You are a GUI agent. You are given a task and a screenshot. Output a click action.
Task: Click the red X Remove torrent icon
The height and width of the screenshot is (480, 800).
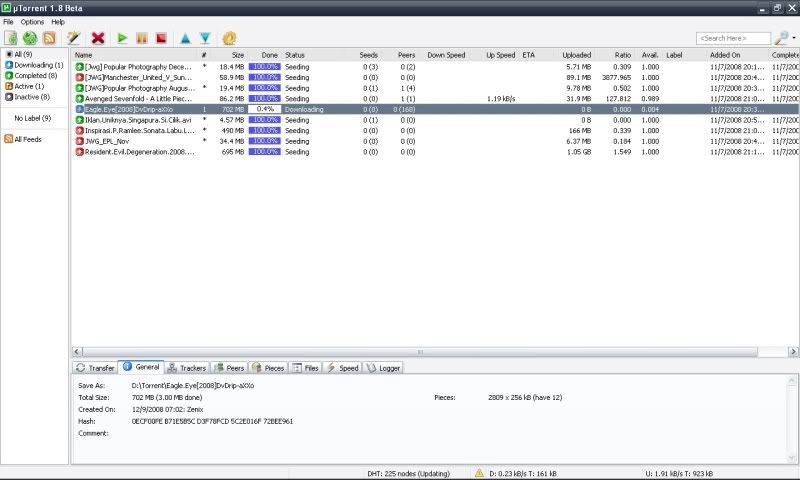click(x=98, y=38)
